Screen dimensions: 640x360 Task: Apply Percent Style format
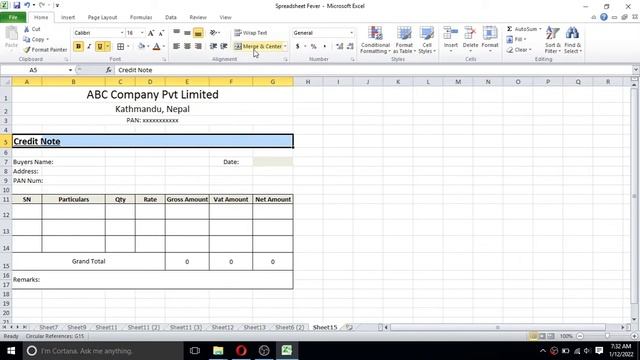pyautogui.click(x=313, y=47)
